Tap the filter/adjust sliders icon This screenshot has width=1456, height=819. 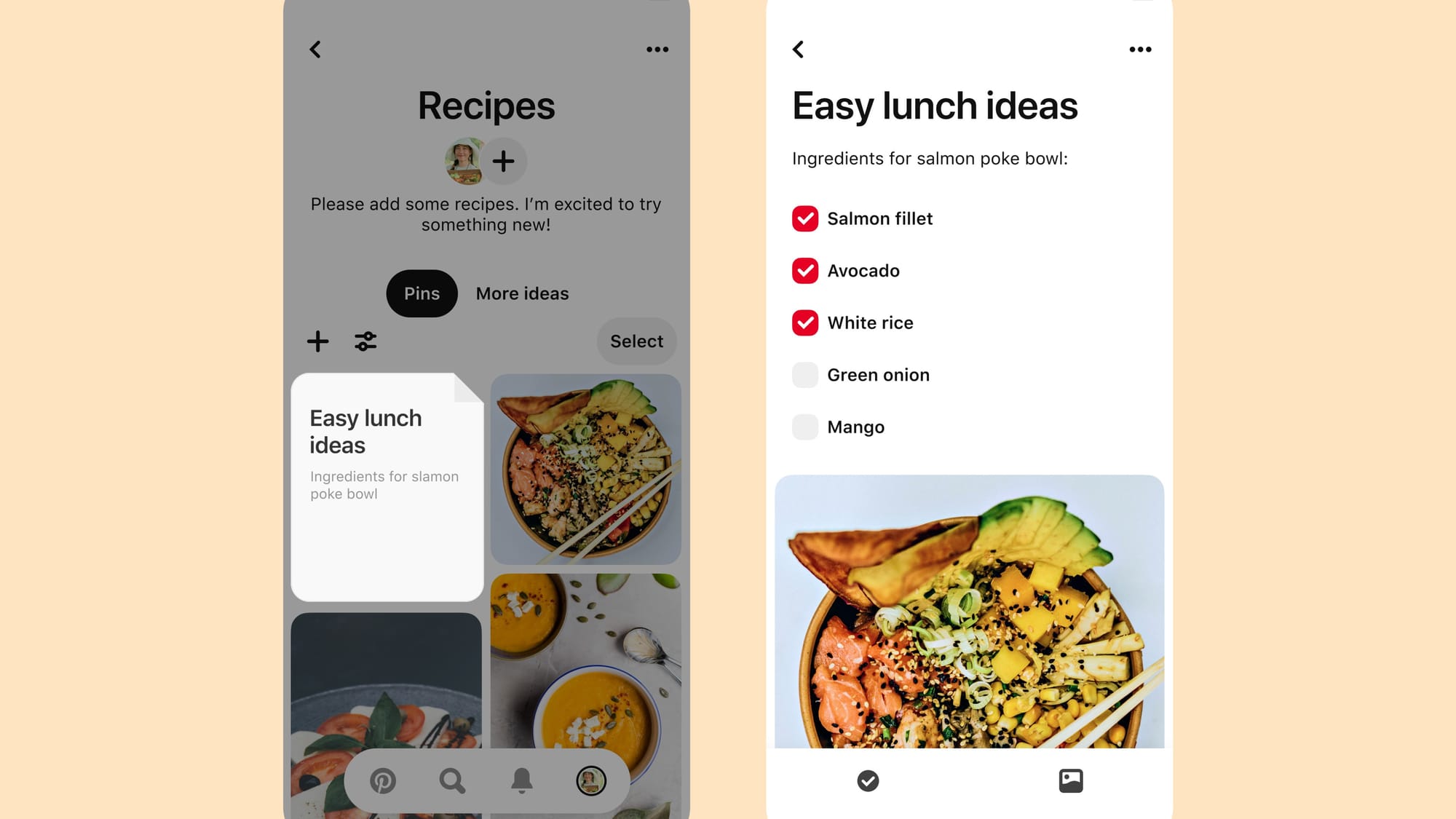[x=364, y=341]
